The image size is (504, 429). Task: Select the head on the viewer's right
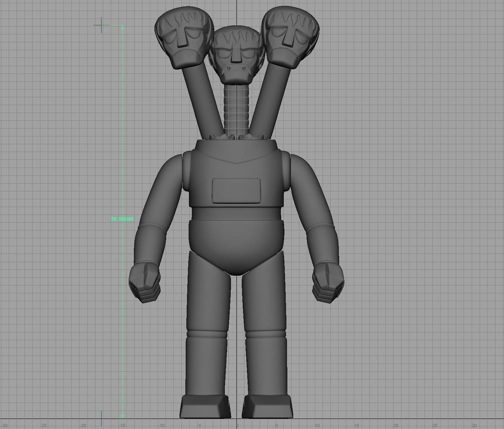(x=290, y=37)
